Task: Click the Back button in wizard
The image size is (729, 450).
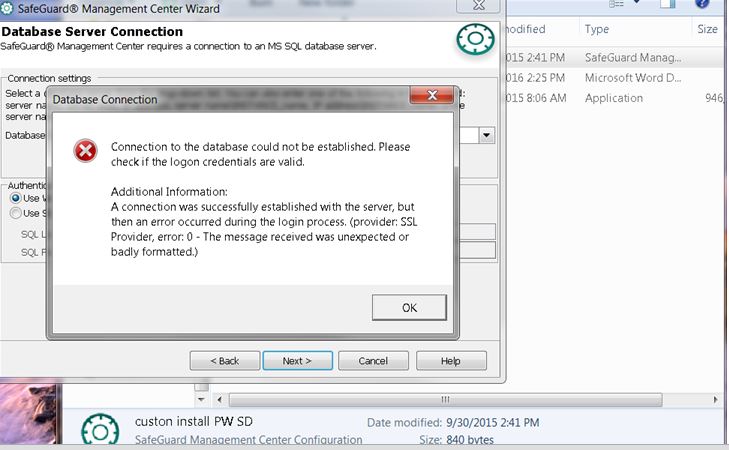Action: pos(225,361)
